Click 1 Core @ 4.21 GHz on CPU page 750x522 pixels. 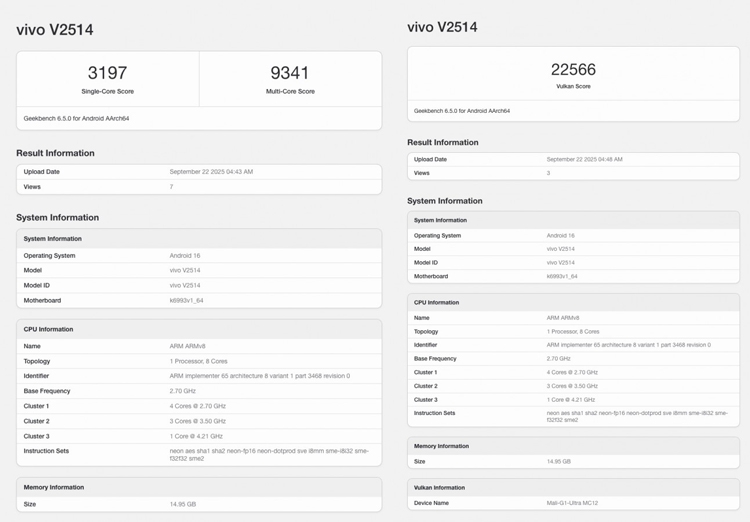pos(196,436)
